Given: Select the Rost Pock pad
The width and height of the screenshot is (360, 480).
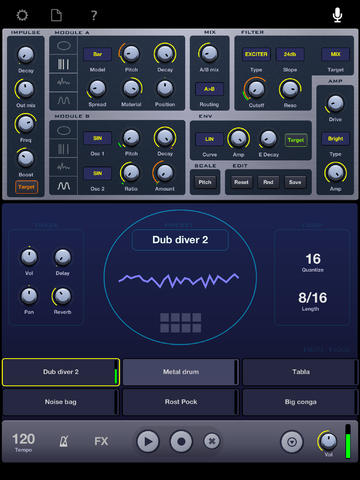Looking at the screenshot, I should coord(181,402).
